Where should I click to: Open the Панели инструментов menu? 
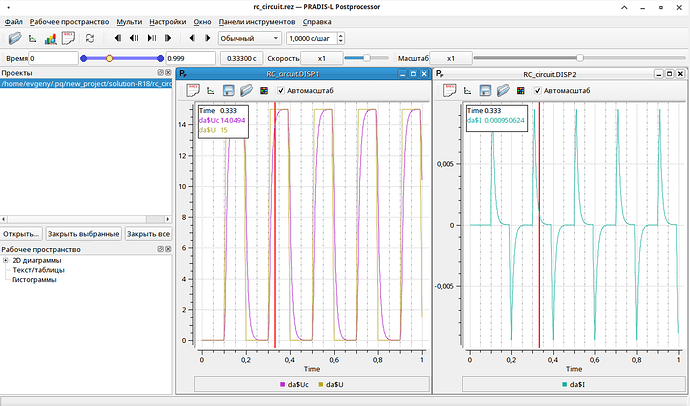[x=257, y=22]
